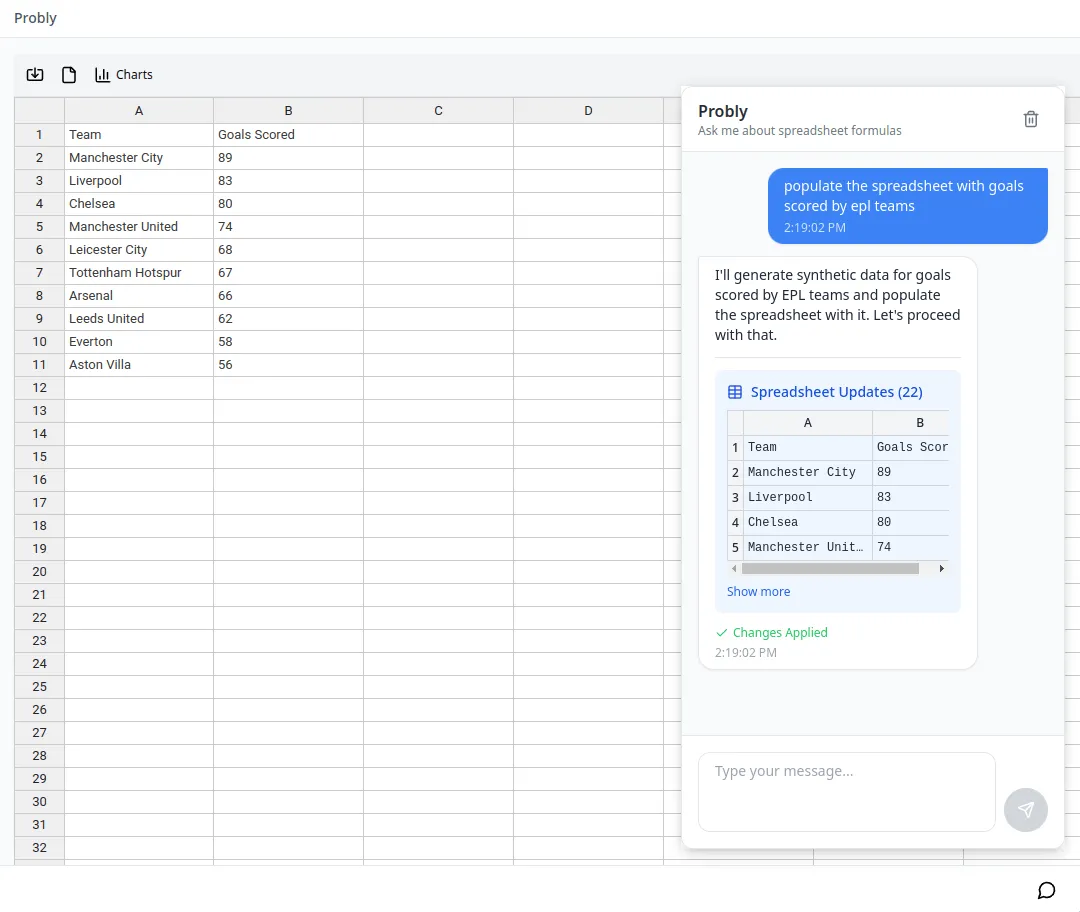Screen dimensions: 1080x912
Task: Click right arrow of preview table scrollbar
Action: pos(942,568)
